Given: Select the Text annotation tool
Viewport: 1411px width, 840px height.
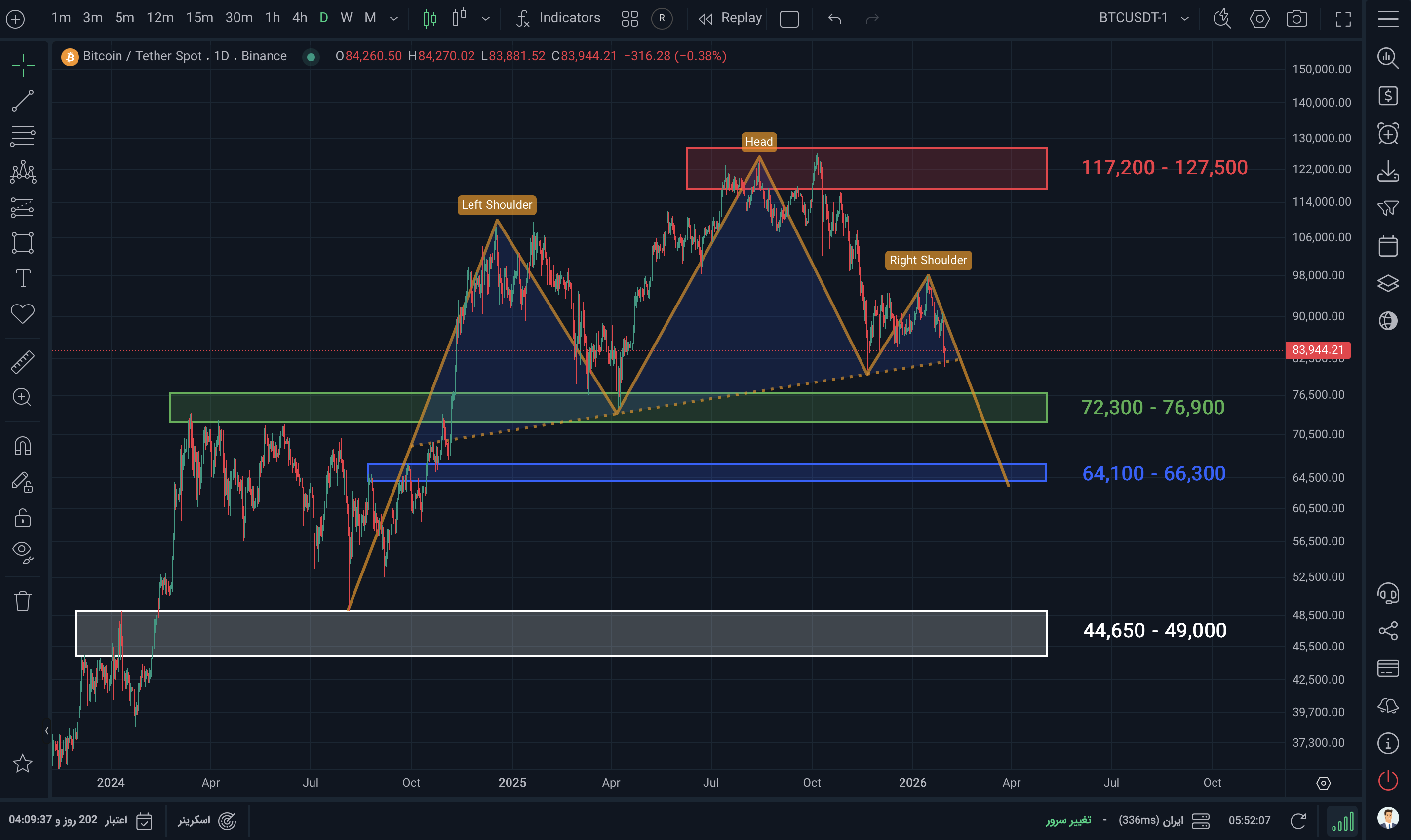Looking at the screenshot, I should pos(23,278).
